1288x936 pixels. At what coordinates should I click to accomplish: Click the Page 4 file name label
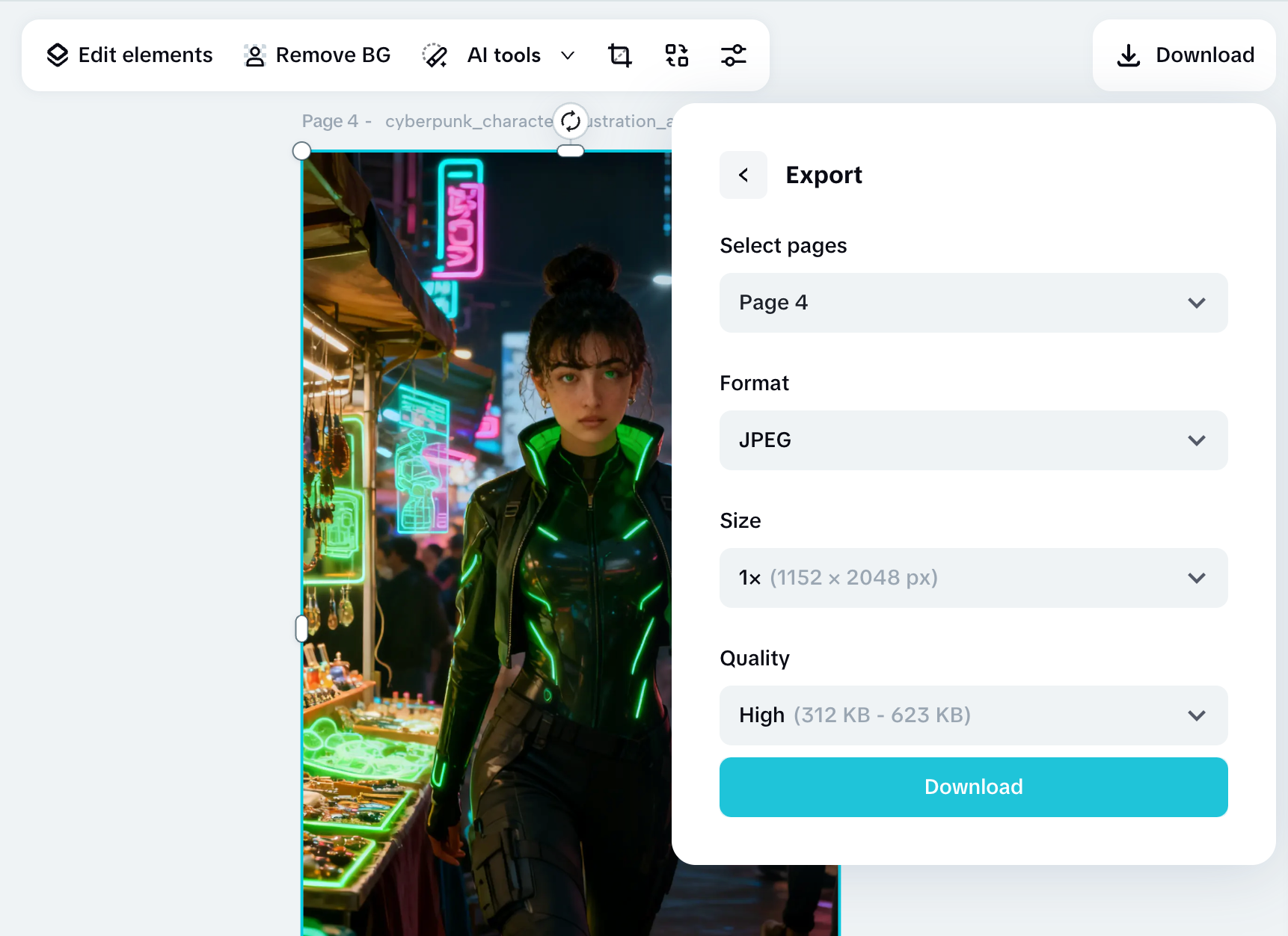pyautogui.click(x=487, y=121)
